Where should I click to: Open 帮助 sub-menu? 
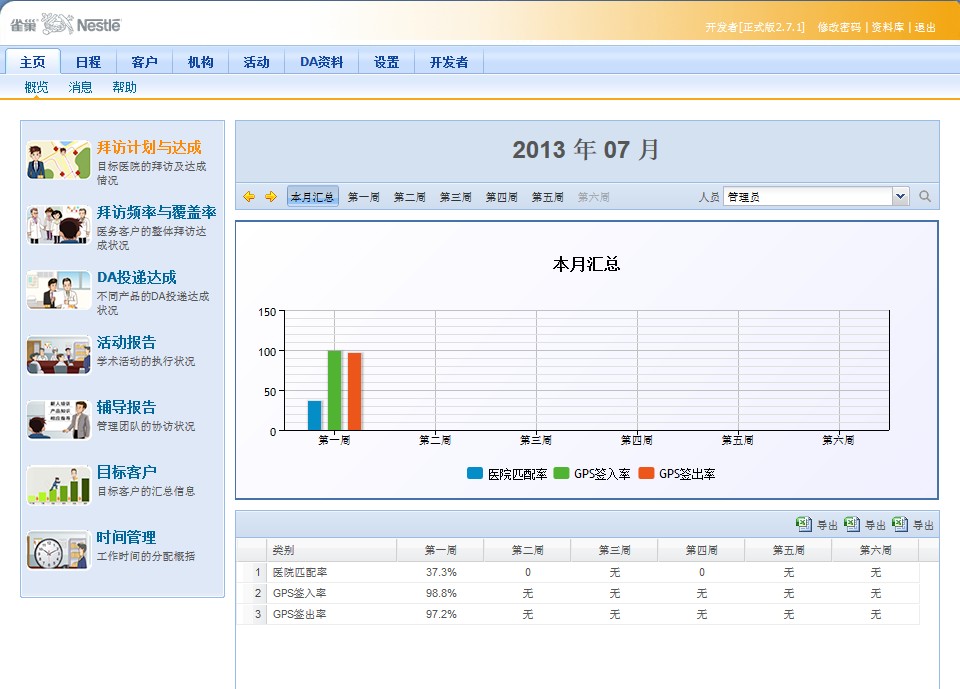124,87
